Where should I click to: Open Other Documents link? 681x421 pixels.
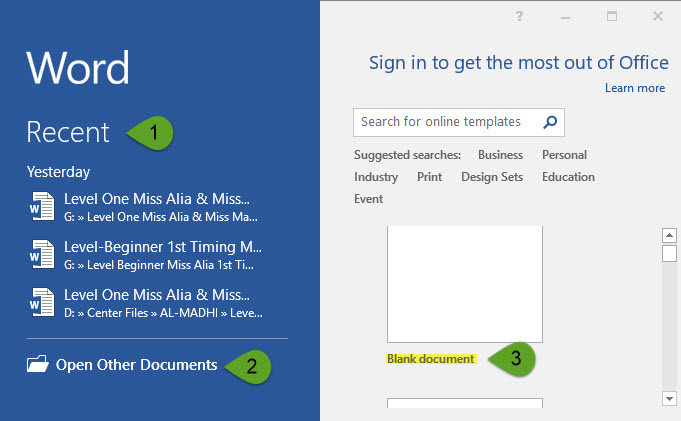136,365
